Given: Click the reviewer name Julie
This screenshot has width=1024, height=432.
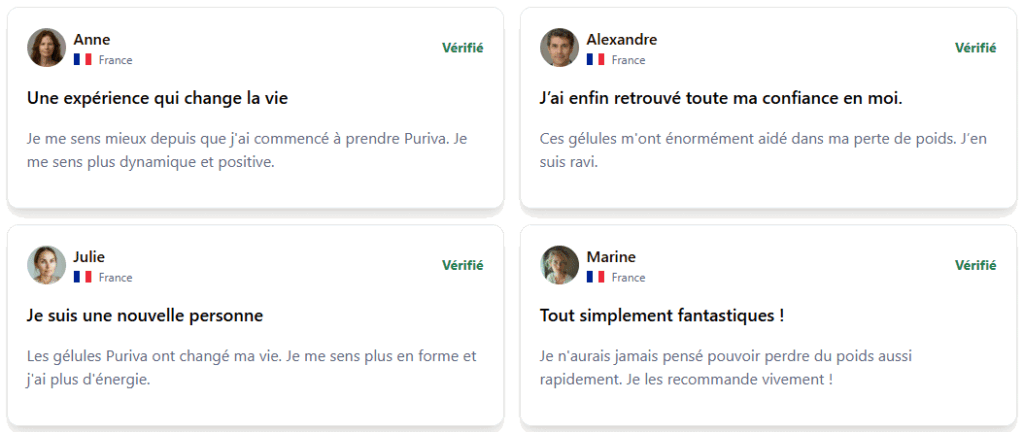Looking at the screenshot, I should click(89, 257).
